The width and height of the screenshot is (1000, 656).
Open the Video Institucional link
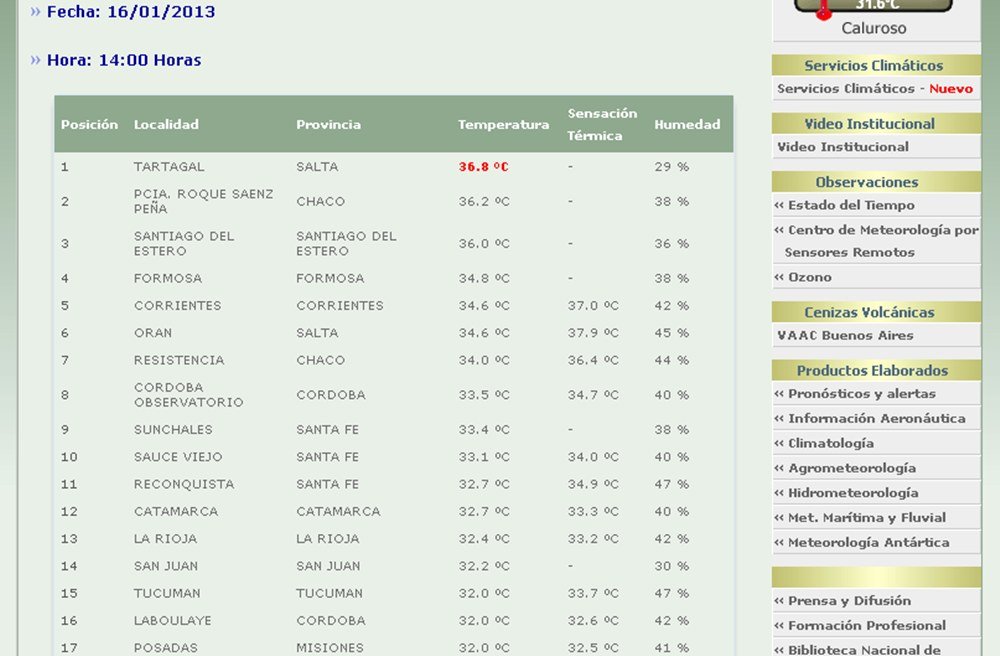click(x=842, y=147)
